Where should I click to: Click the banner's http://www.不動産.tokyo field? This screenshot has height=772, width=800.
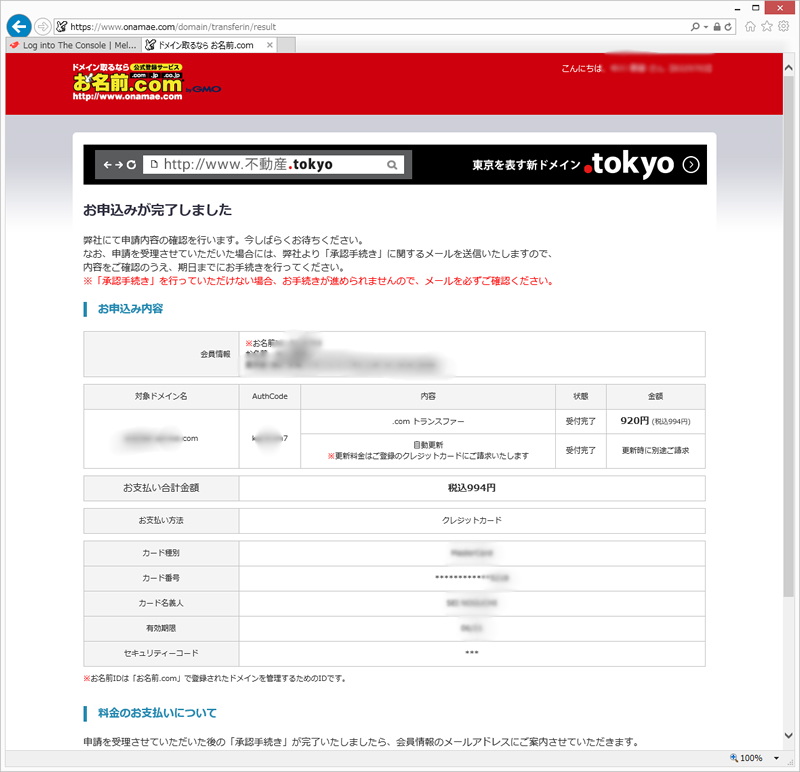(273, 164)
